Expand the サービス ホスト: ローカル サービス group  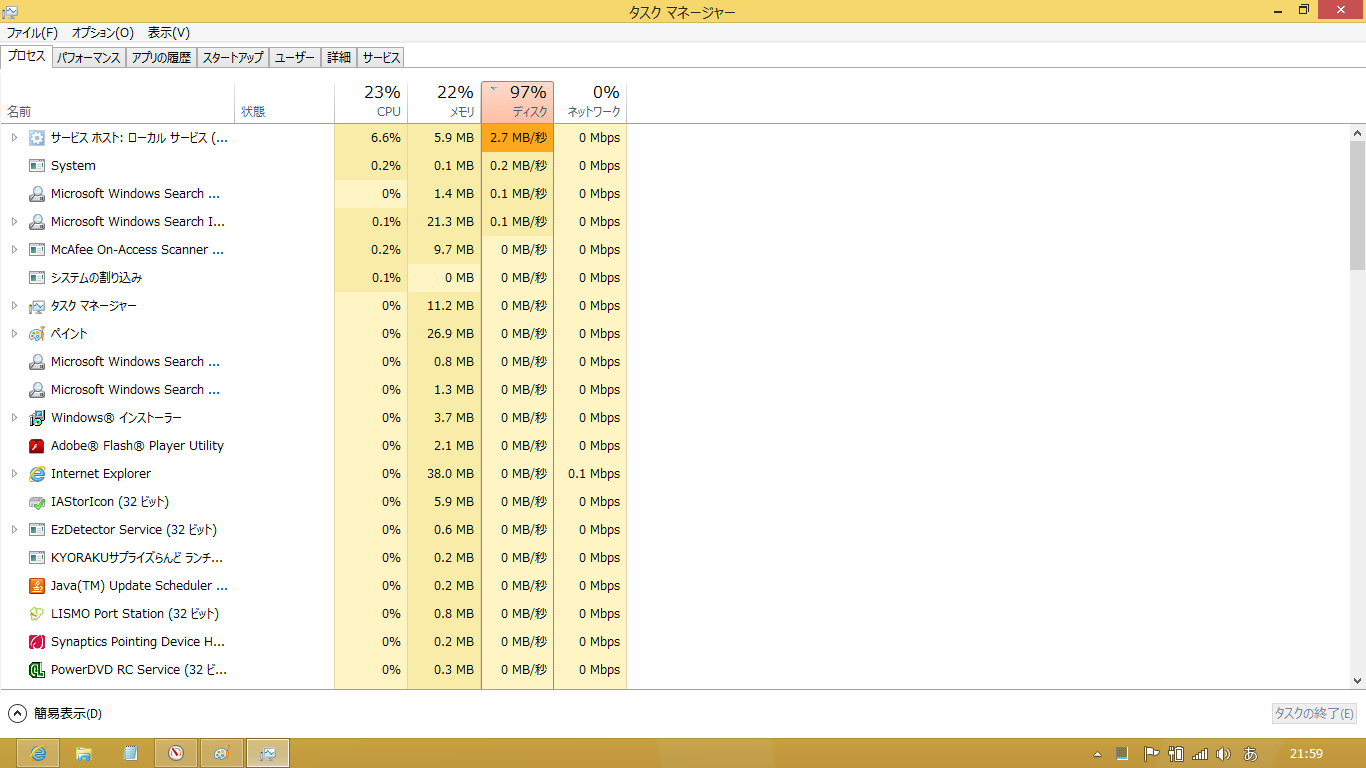(14, 138)
